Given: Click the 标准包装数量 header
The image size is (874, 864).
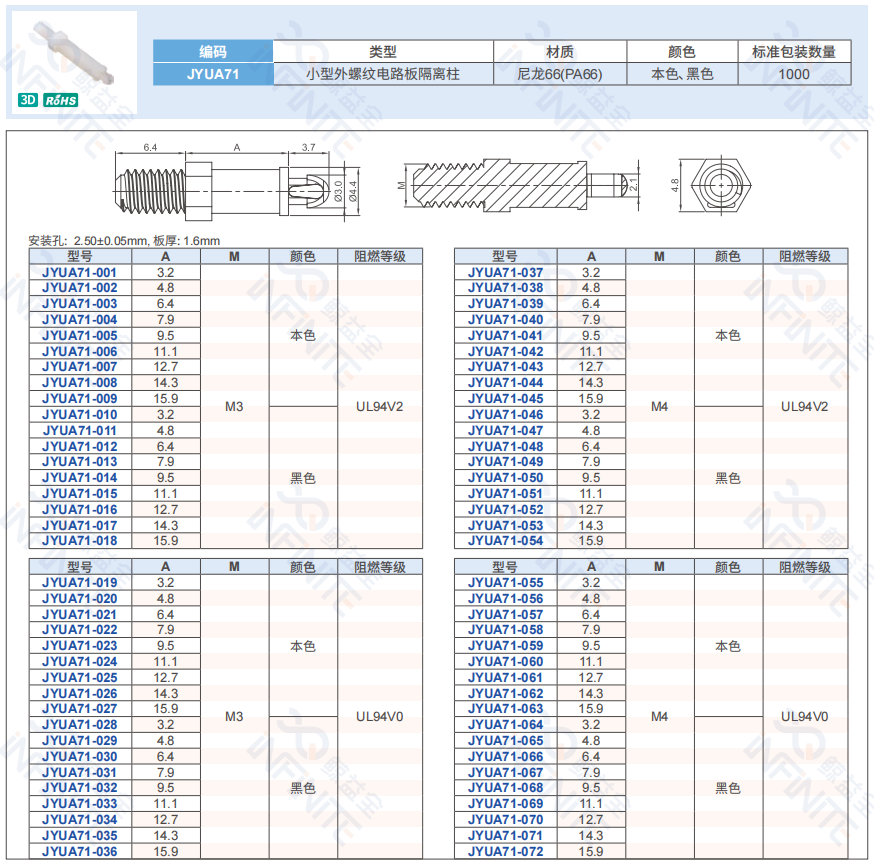Looking at the screenshot, I should [x=794, y=51].
